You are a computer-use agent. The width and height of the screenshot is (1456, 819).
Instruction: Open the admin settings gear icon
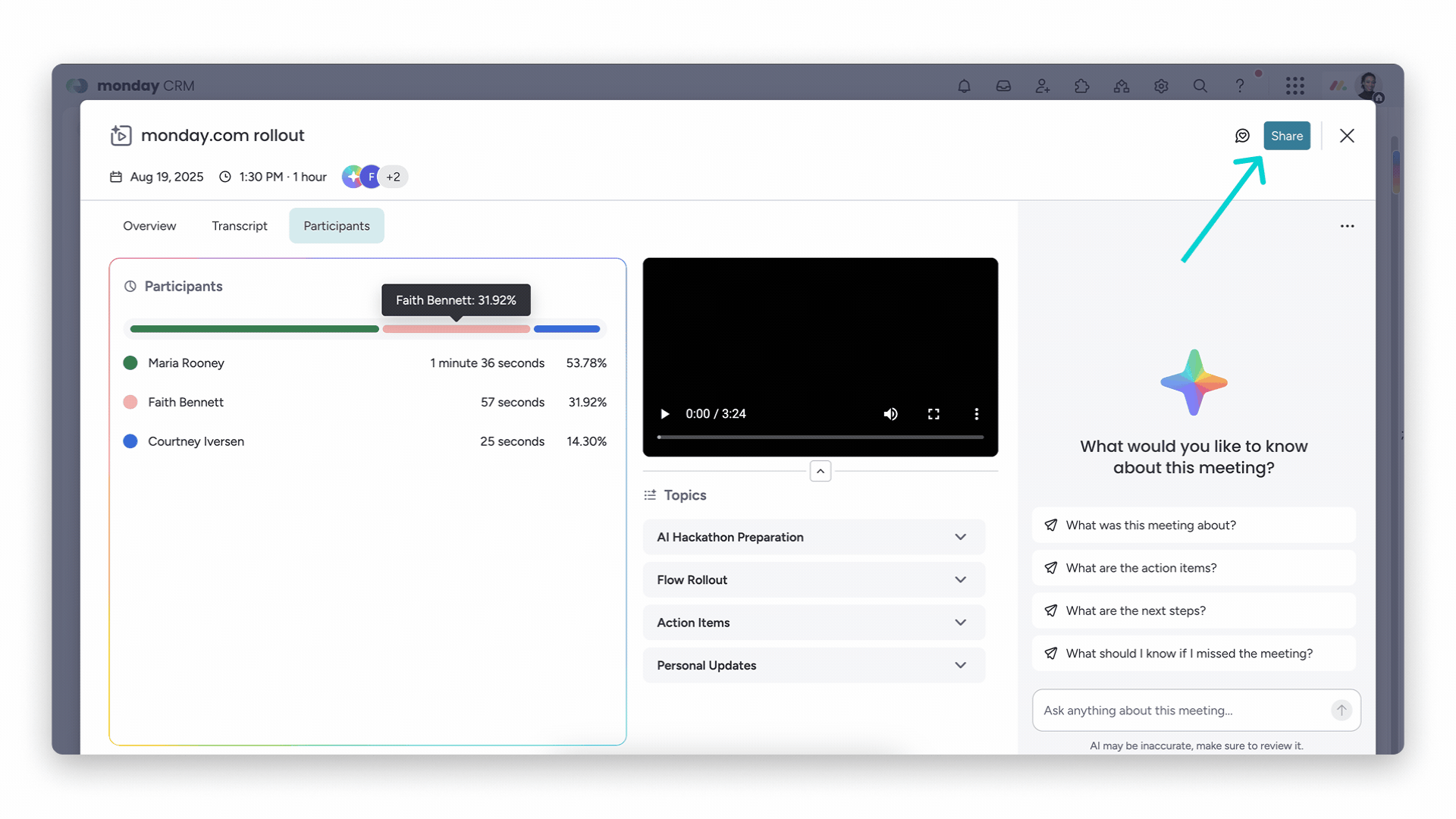pos(1161,86)
